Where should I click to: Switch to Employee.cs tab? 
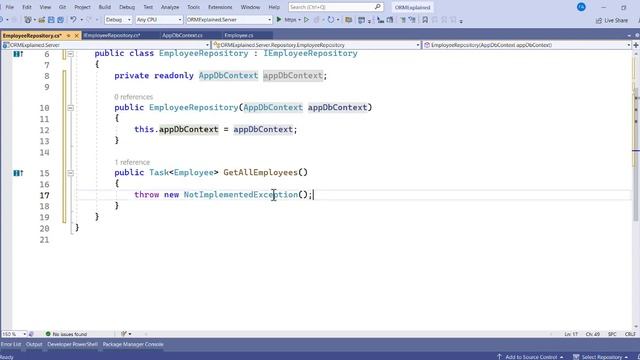[239, 36]
